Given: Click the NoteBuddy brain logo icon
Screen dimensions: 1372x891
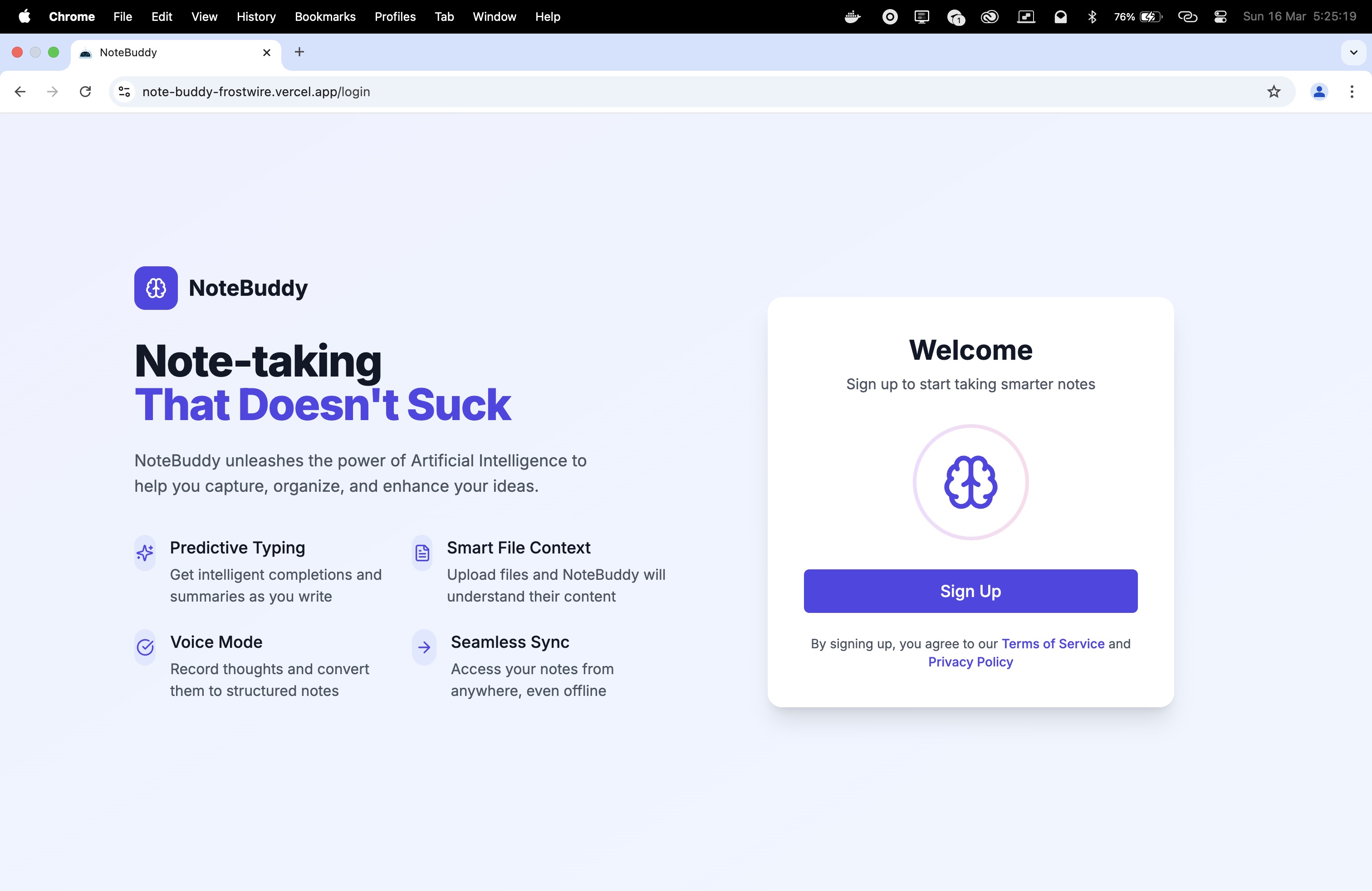Looking at the screenshot, I should 156,288.
